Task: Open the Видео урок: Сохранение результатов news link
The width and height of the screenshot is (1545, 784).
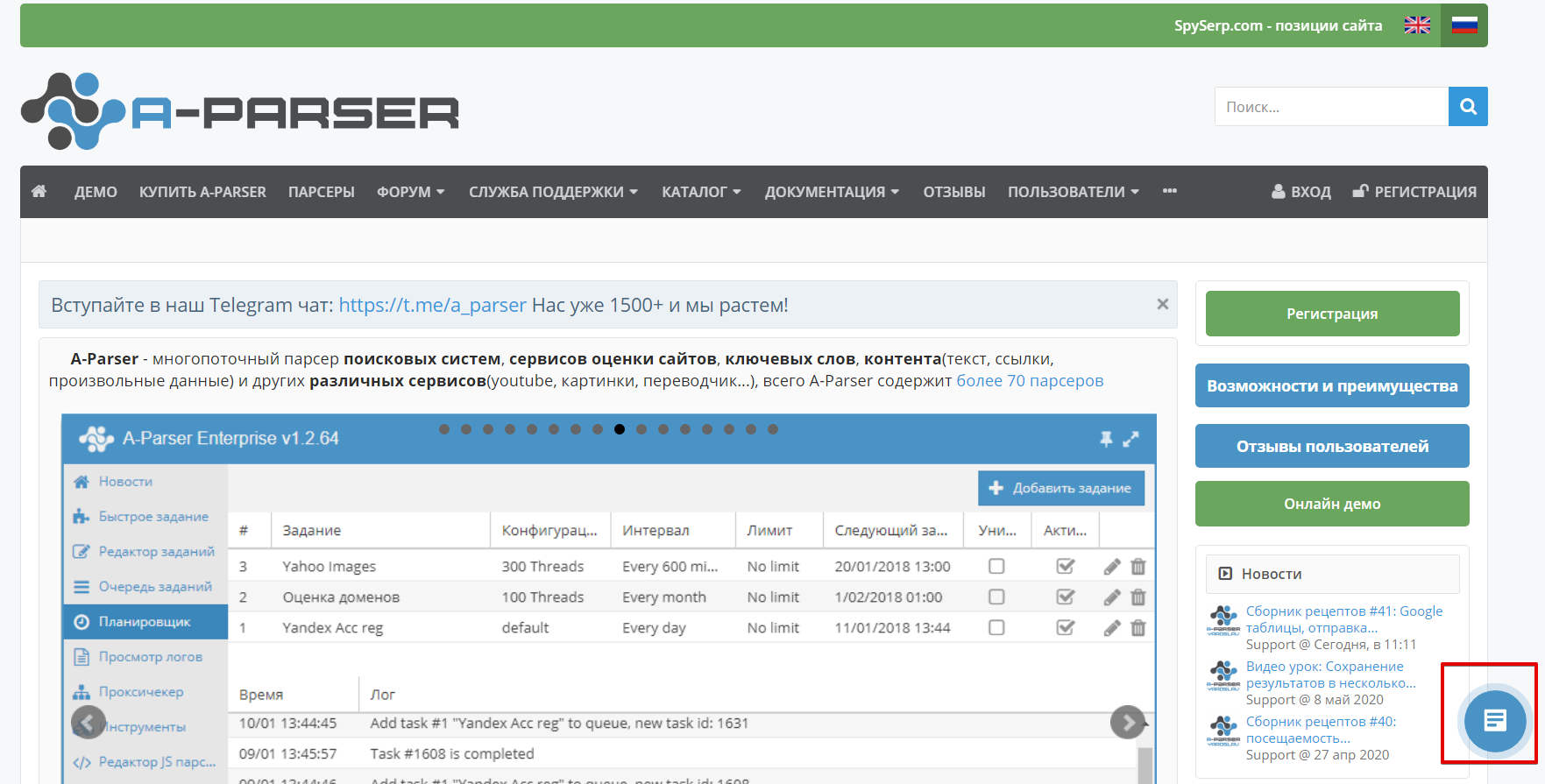Action: (x=1331, y=675)
